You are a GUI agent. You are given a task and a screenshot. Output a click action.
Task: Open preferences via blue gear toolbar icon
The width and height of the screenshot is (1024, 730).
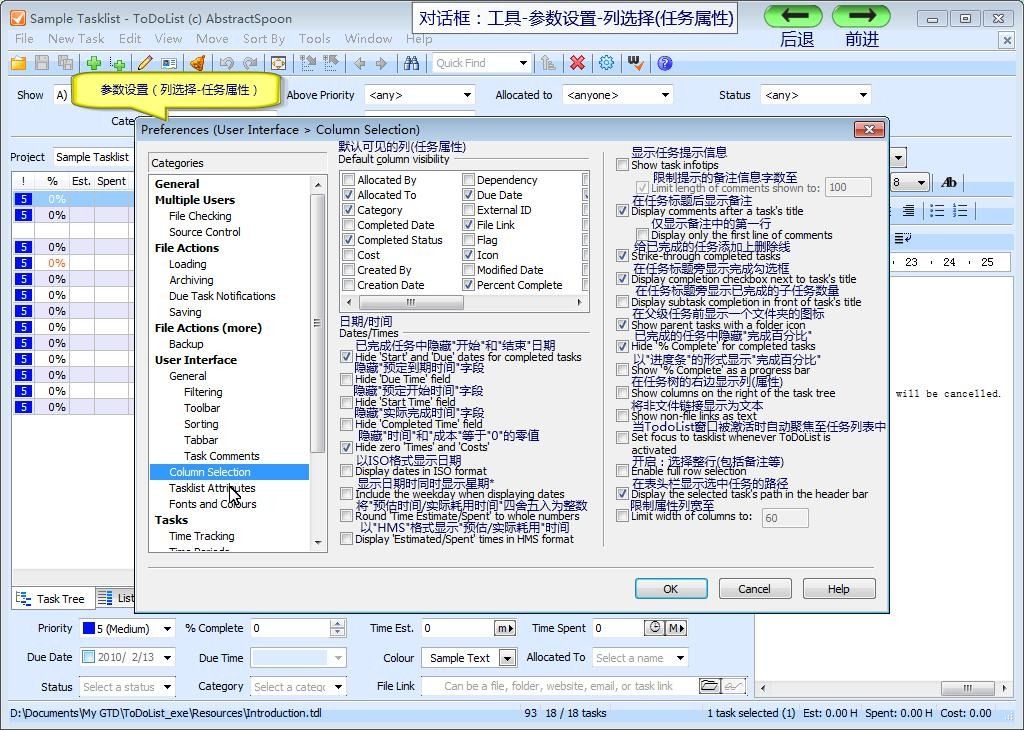pyautogui.click(x=606, y=63)
